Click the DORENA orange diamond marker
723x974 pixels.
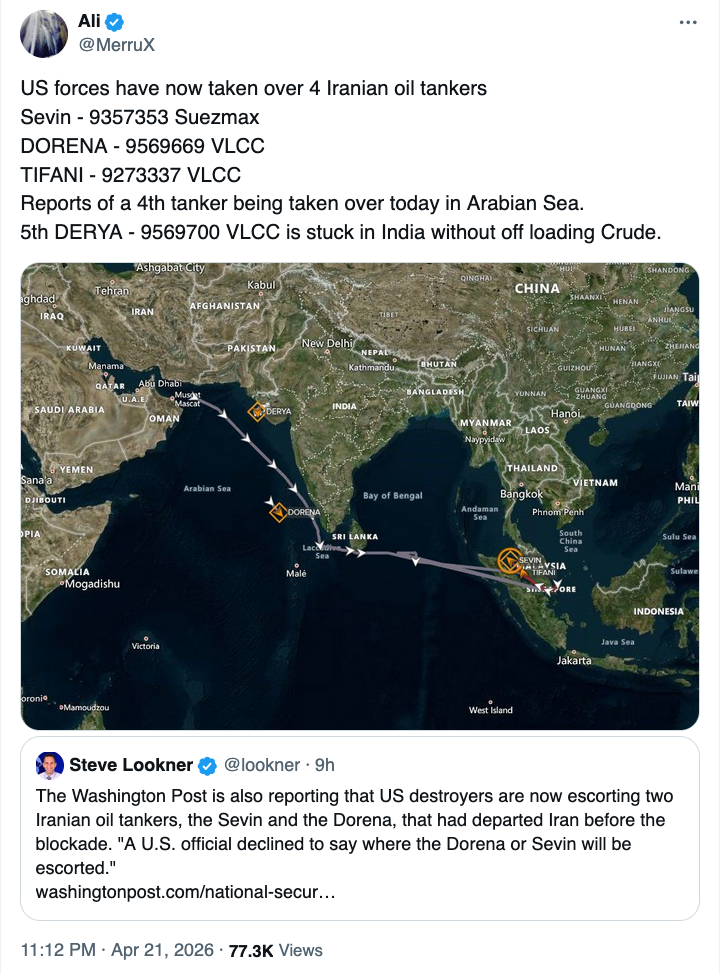point(278,512)
